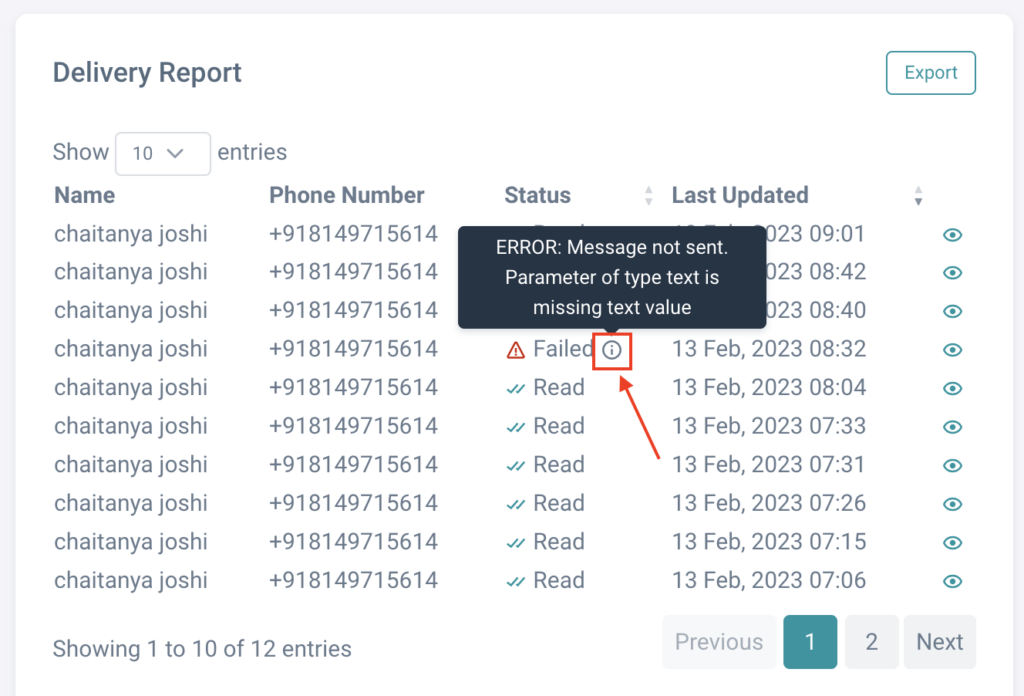Viewport: 1024px width, 696px height.
Task: Click the double-check icon in 07:26 row
Action: (516, 505)
